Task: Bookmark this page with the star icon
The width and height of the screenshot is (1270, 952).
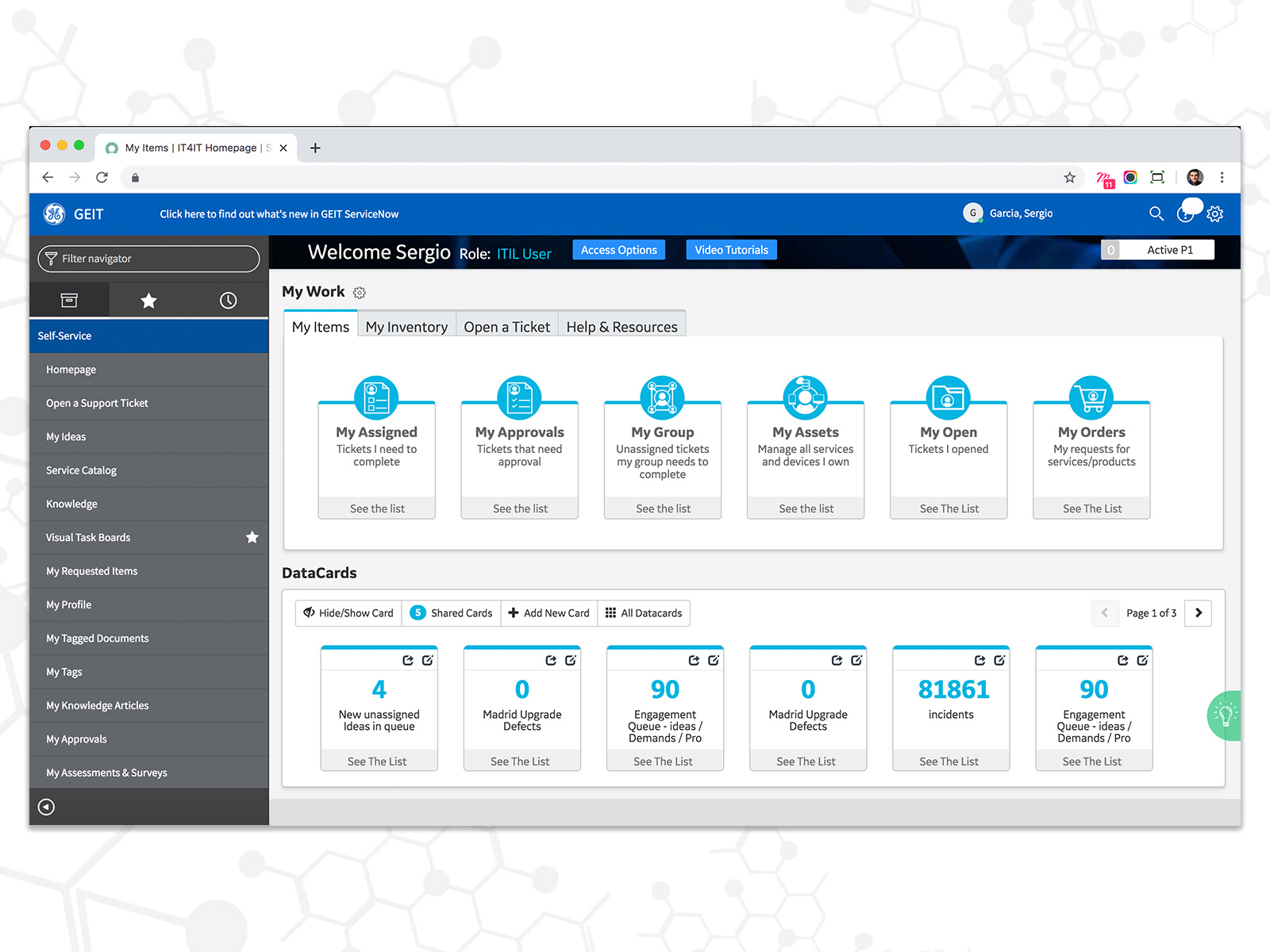Action: click(x=1070, y=178)
